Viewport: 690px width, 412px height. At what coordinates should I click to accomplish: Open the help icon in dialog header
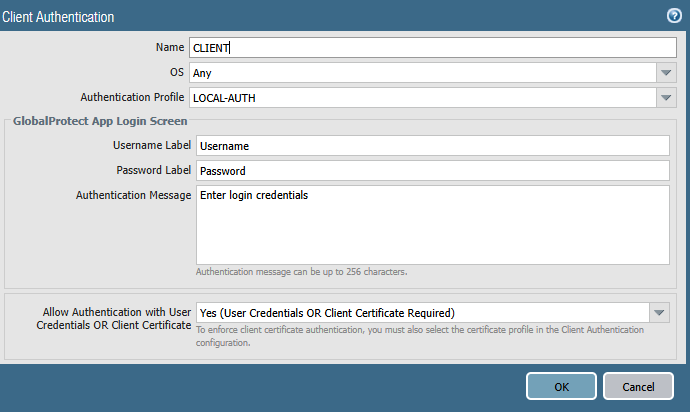(674, 16)
